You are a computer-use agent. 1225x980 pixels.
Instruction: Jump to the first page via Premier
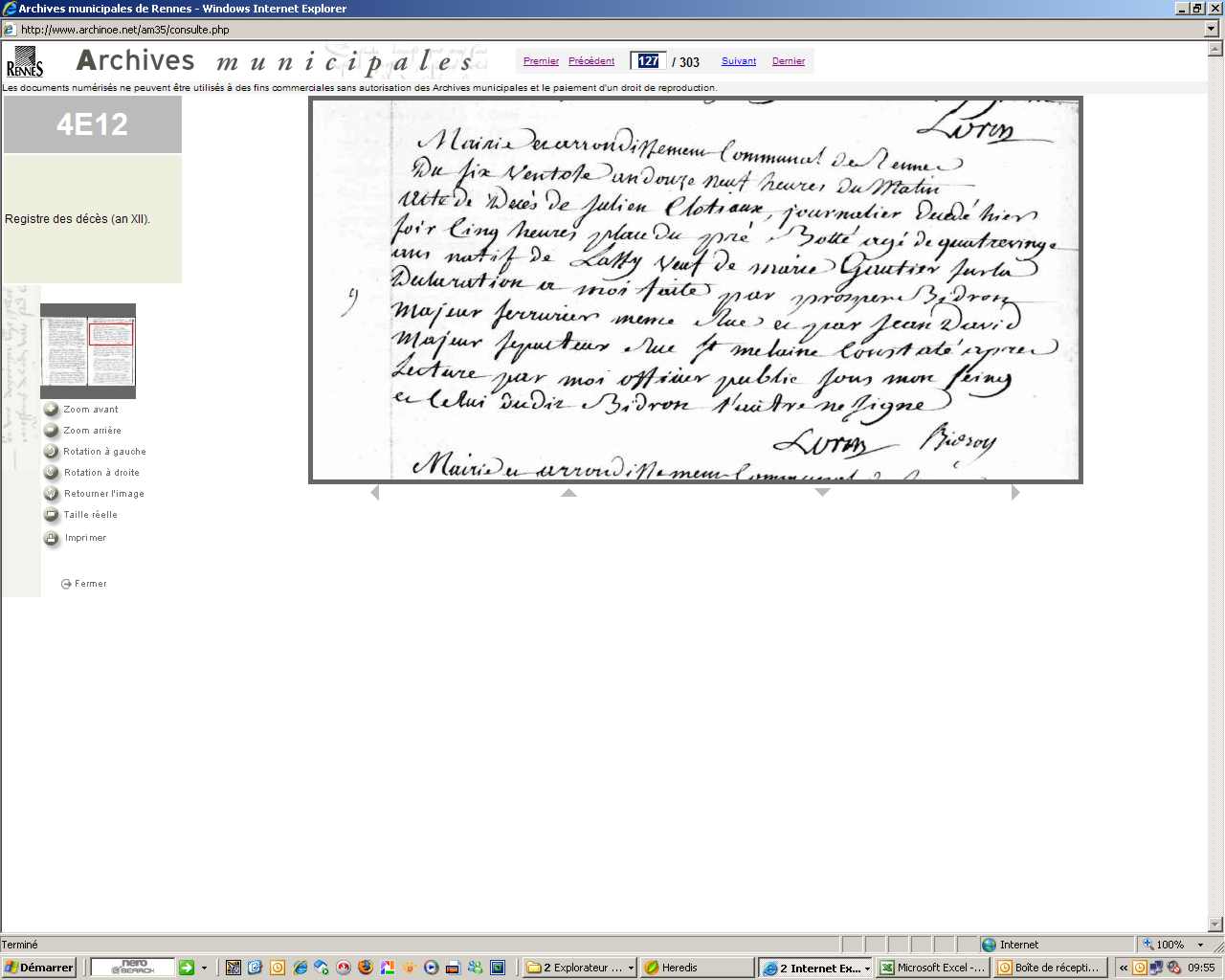pyautogui.click(x=541, y=61)
